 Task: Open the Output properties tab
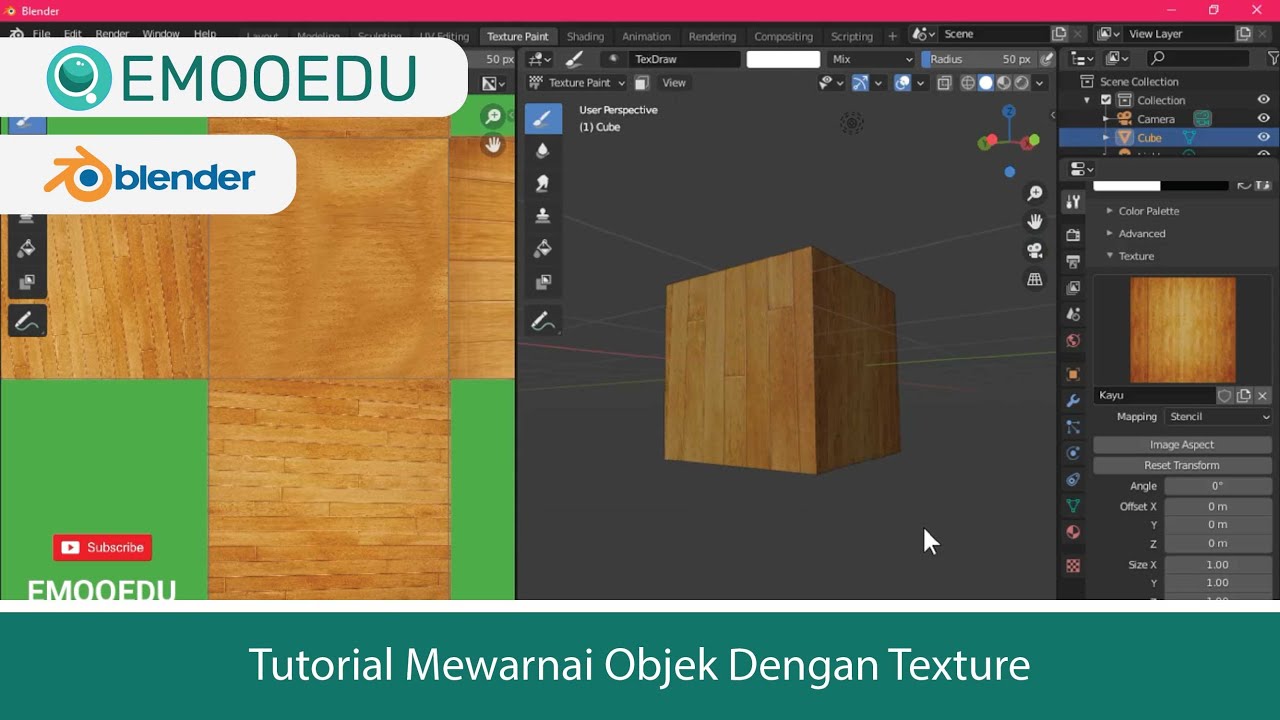pyautogui.click(x=1073, y=261)
